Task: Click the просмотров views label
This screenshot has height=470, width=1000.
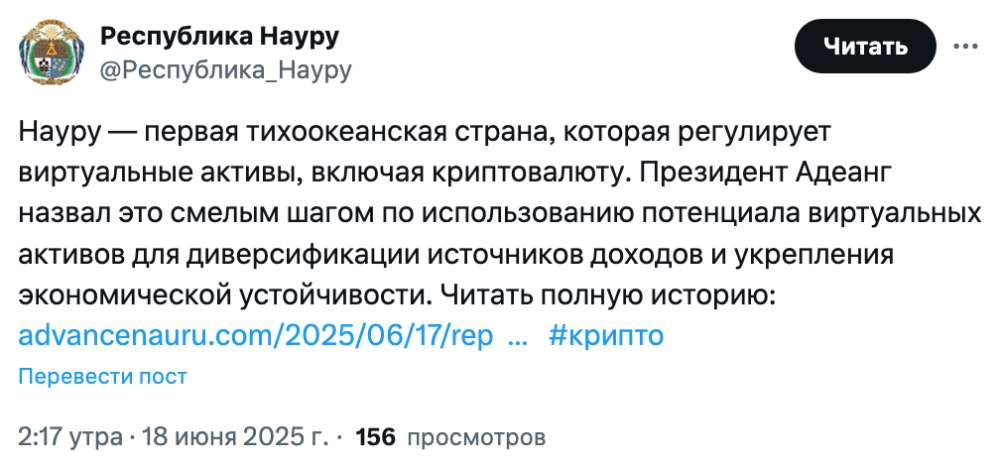Action: pos(477,436)
